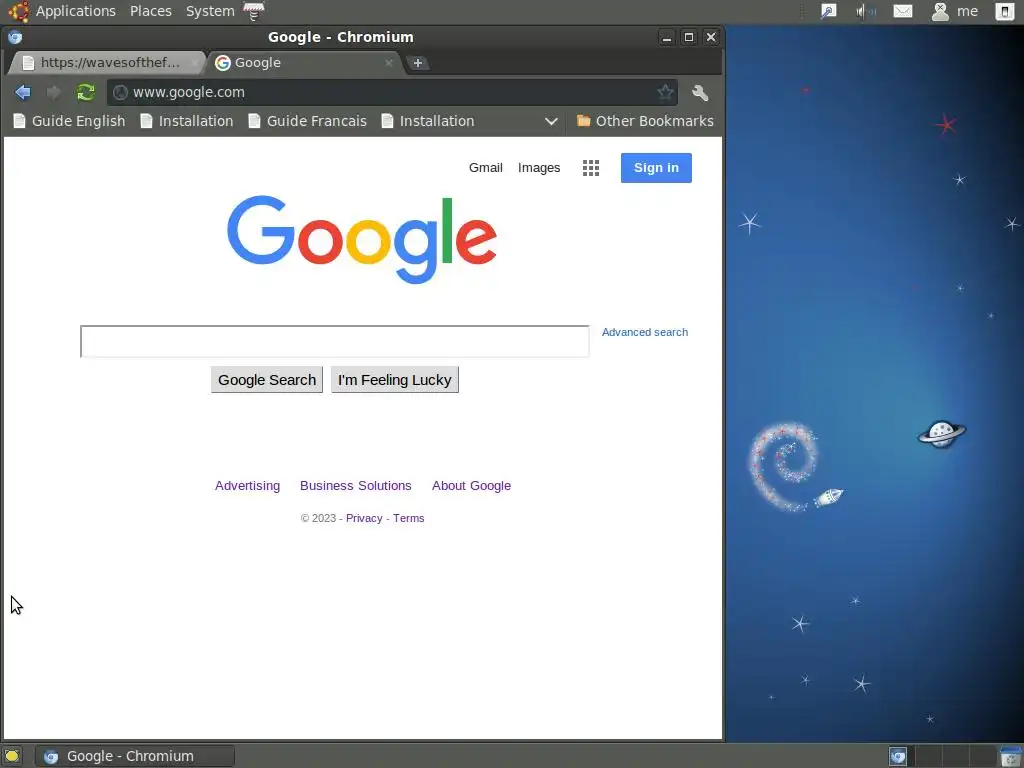Open a new tab with the plus button
The height and width of the screenshot is (768, 1024).
418,63
